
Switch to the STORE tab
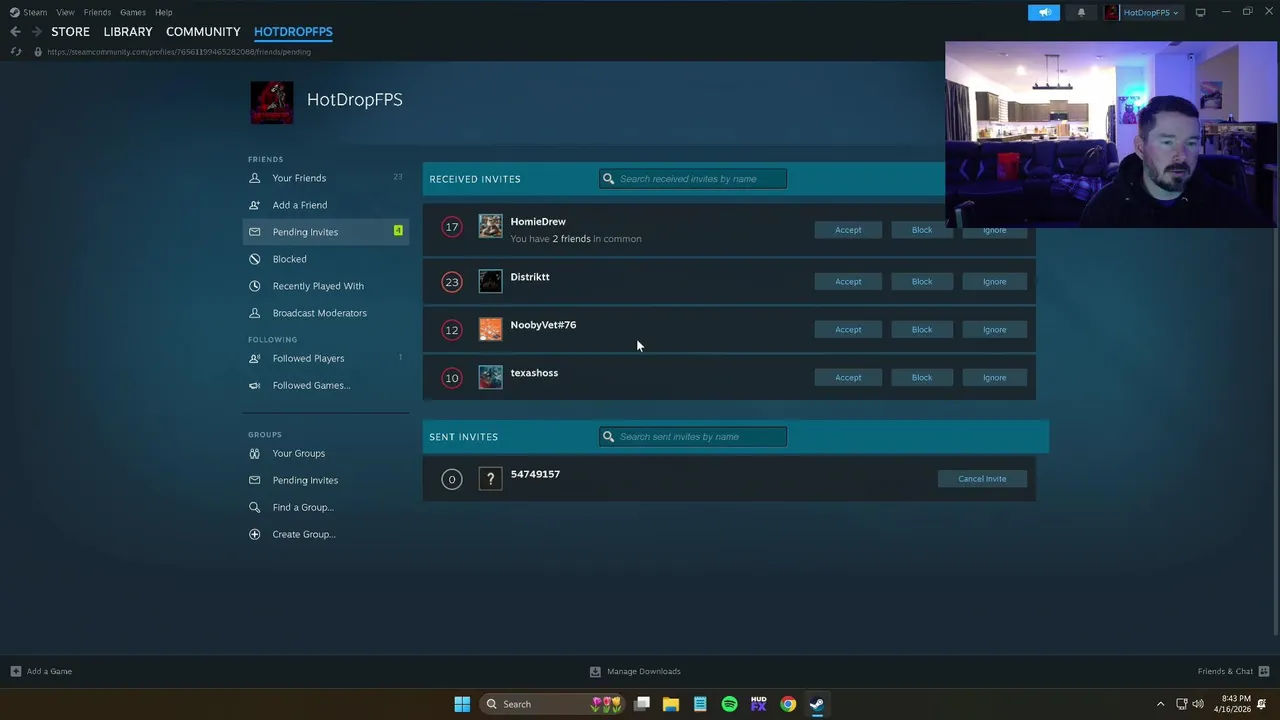(x=70, y=32)
